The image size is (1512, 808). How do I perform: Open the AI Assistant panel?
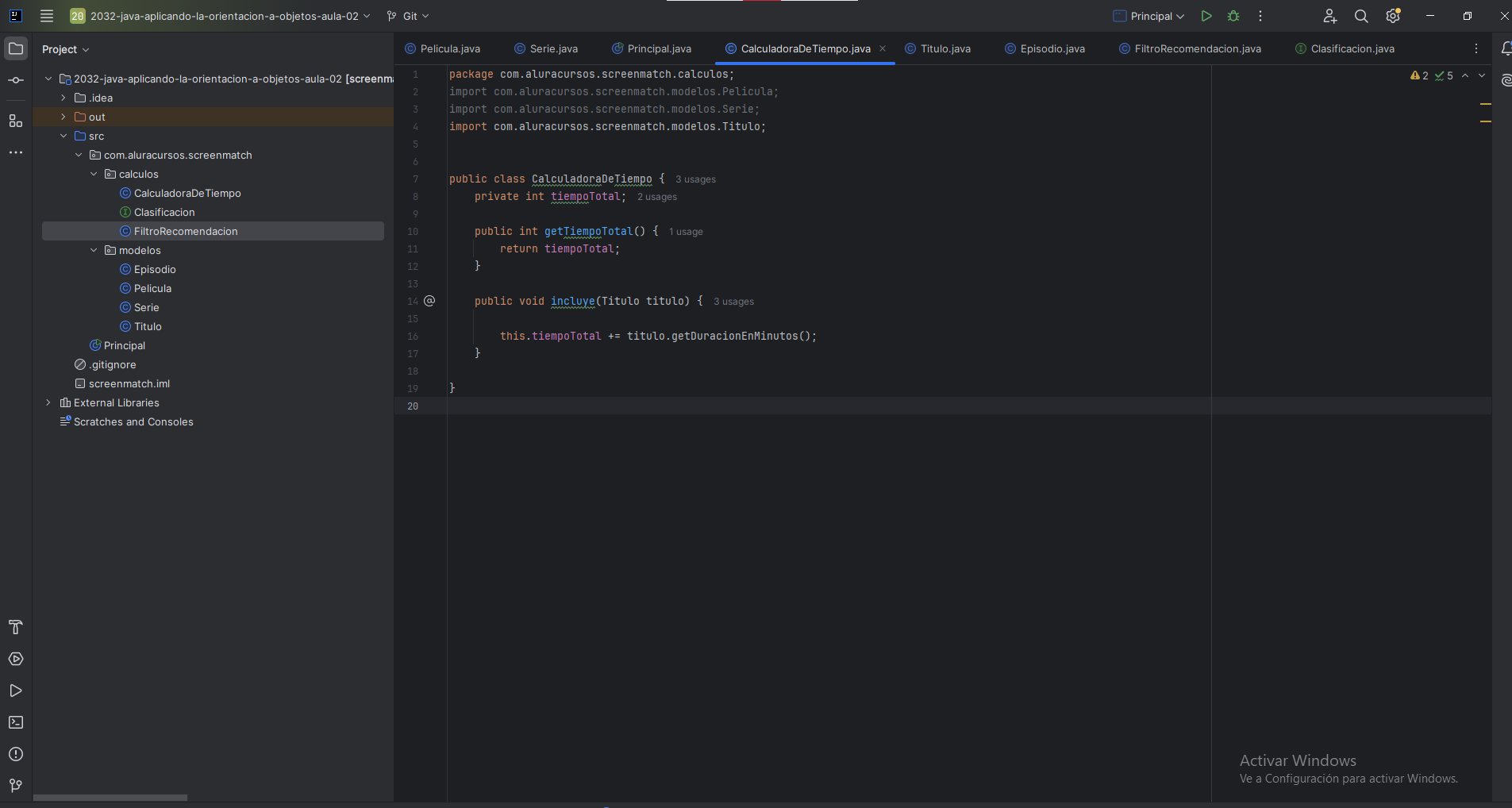pyautogui.click(x=1506, y=80)
